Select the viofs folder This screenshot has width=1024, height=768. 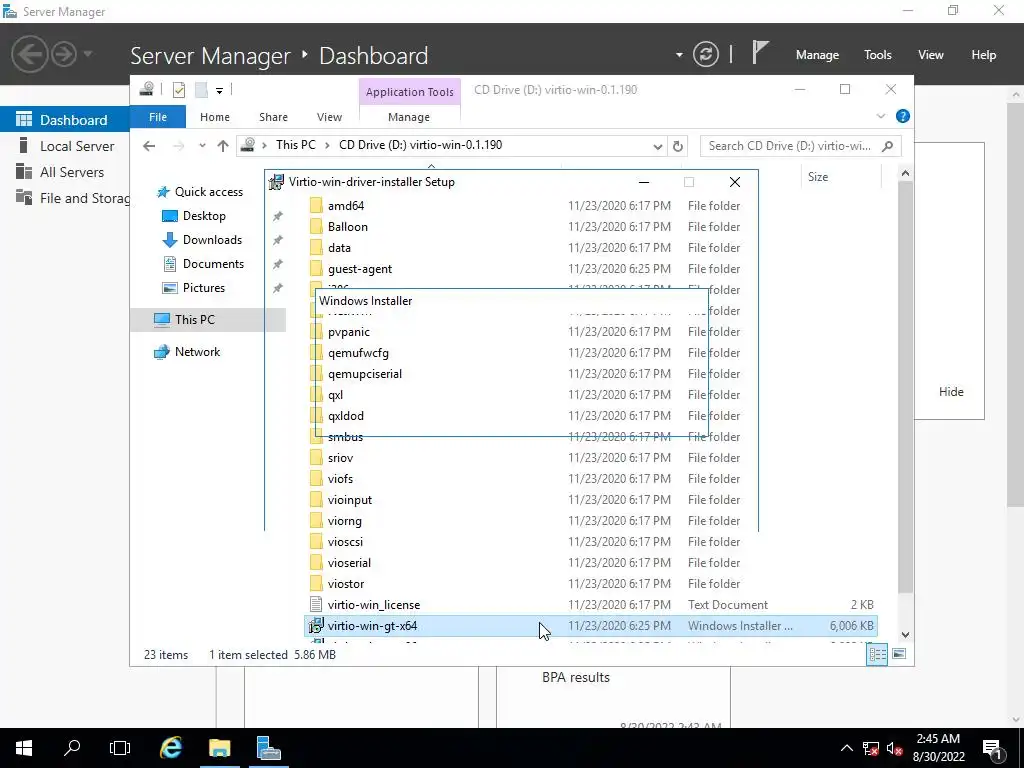[x=340, y=479]
